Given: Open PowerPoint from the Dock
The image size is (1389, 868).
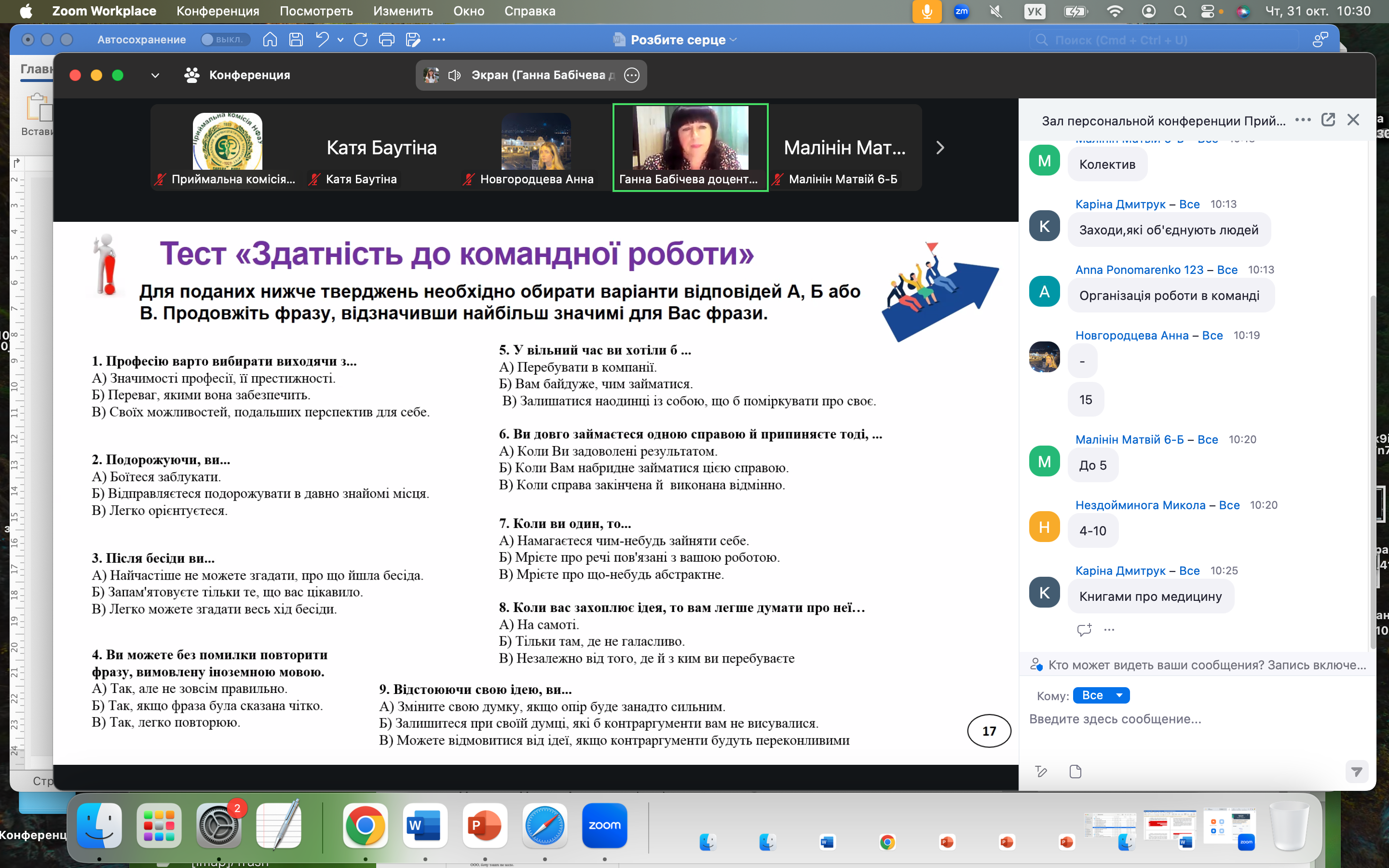Looking at the screenshot, I should coord(485,826).
